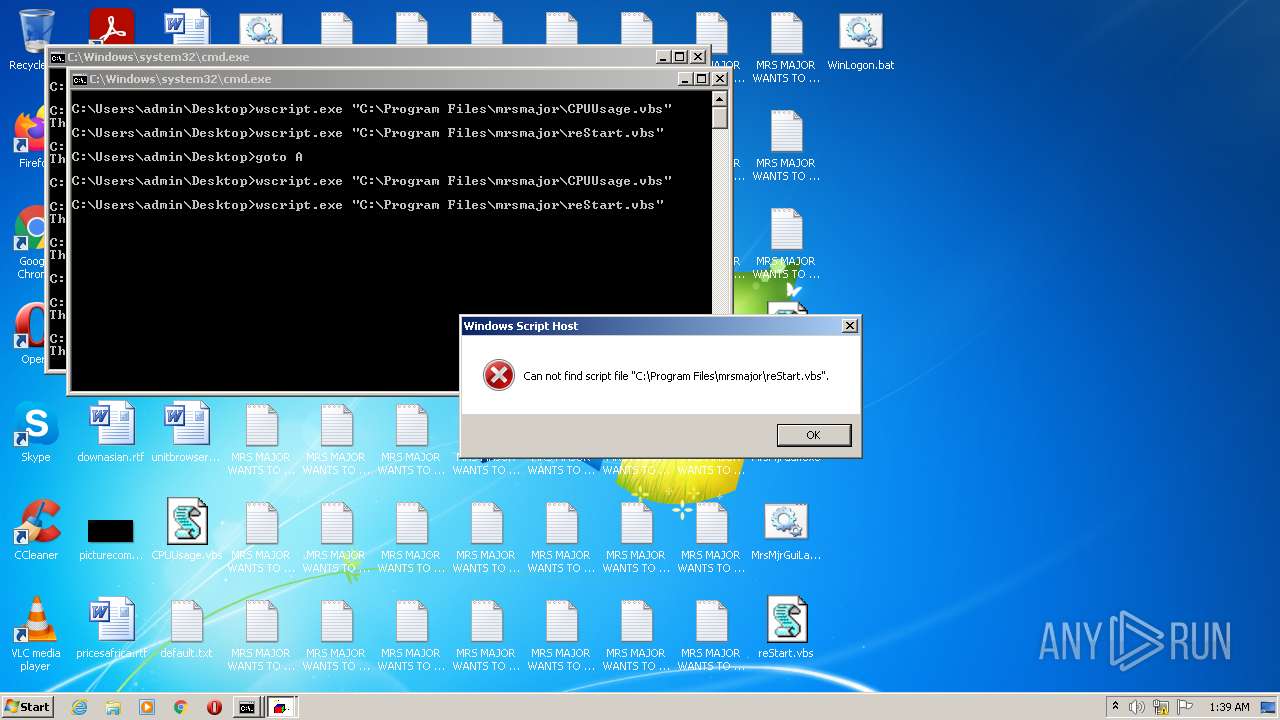Select the pricesafrican.rtf document icon
Viewport: 1280px width, 720px height.
(111, 629)
